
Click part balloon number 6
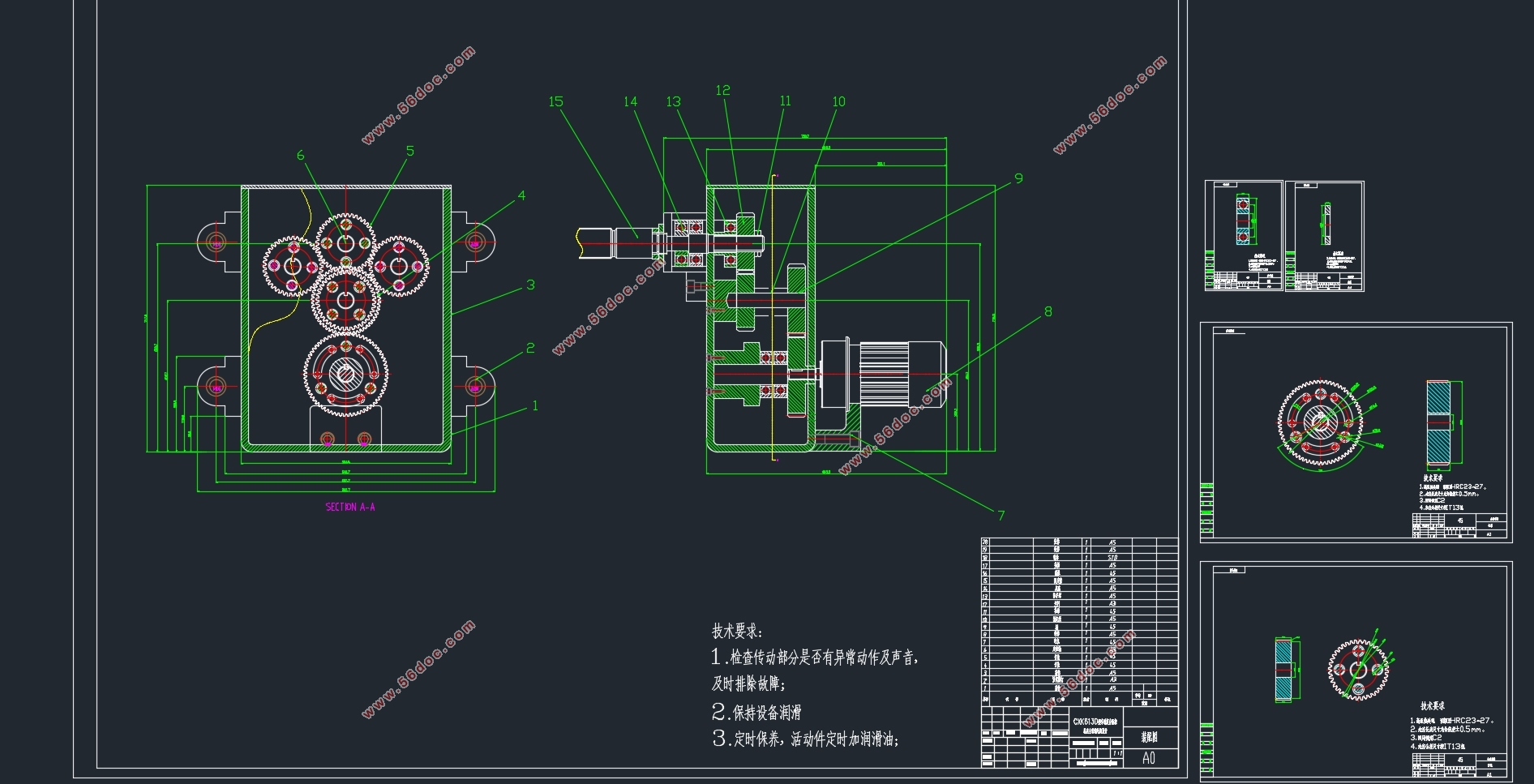[301, 155]
